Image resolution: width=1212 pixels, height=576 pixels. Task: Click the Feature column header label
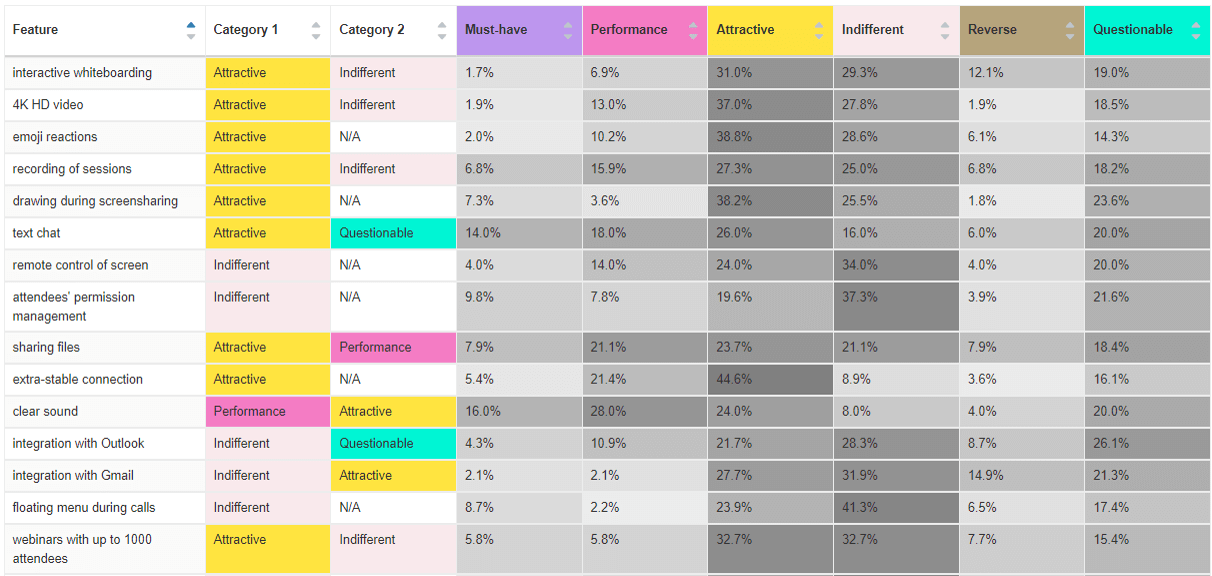coord(36,30)
